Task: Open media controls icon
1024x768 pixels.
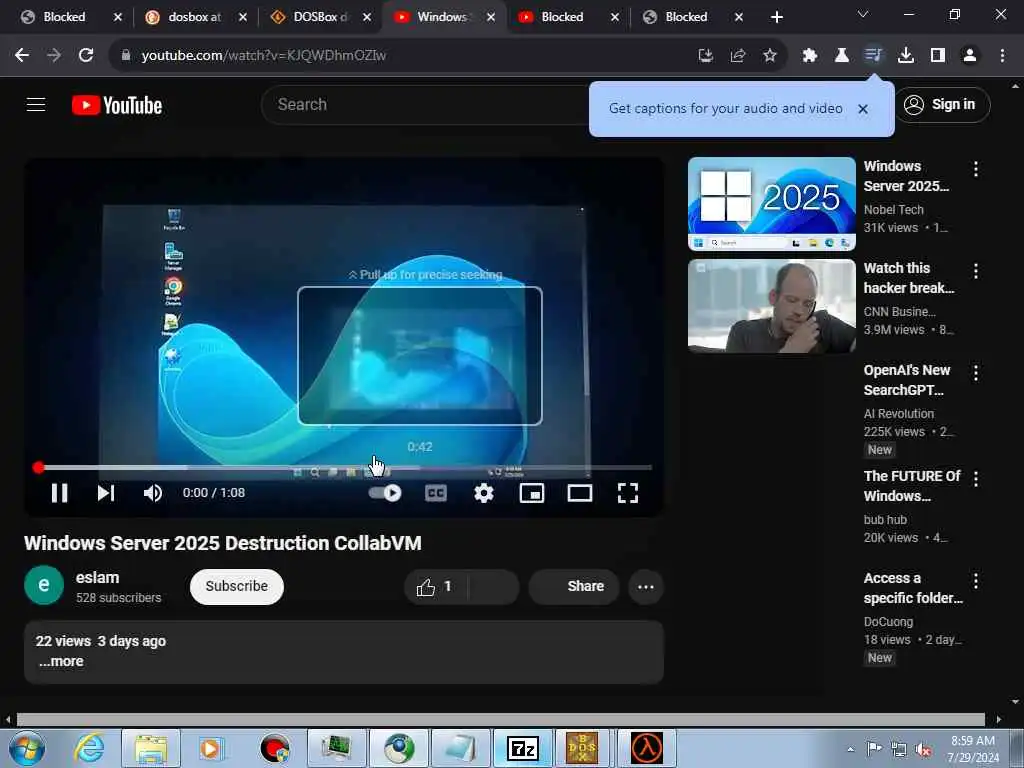Action: [873, 55]
